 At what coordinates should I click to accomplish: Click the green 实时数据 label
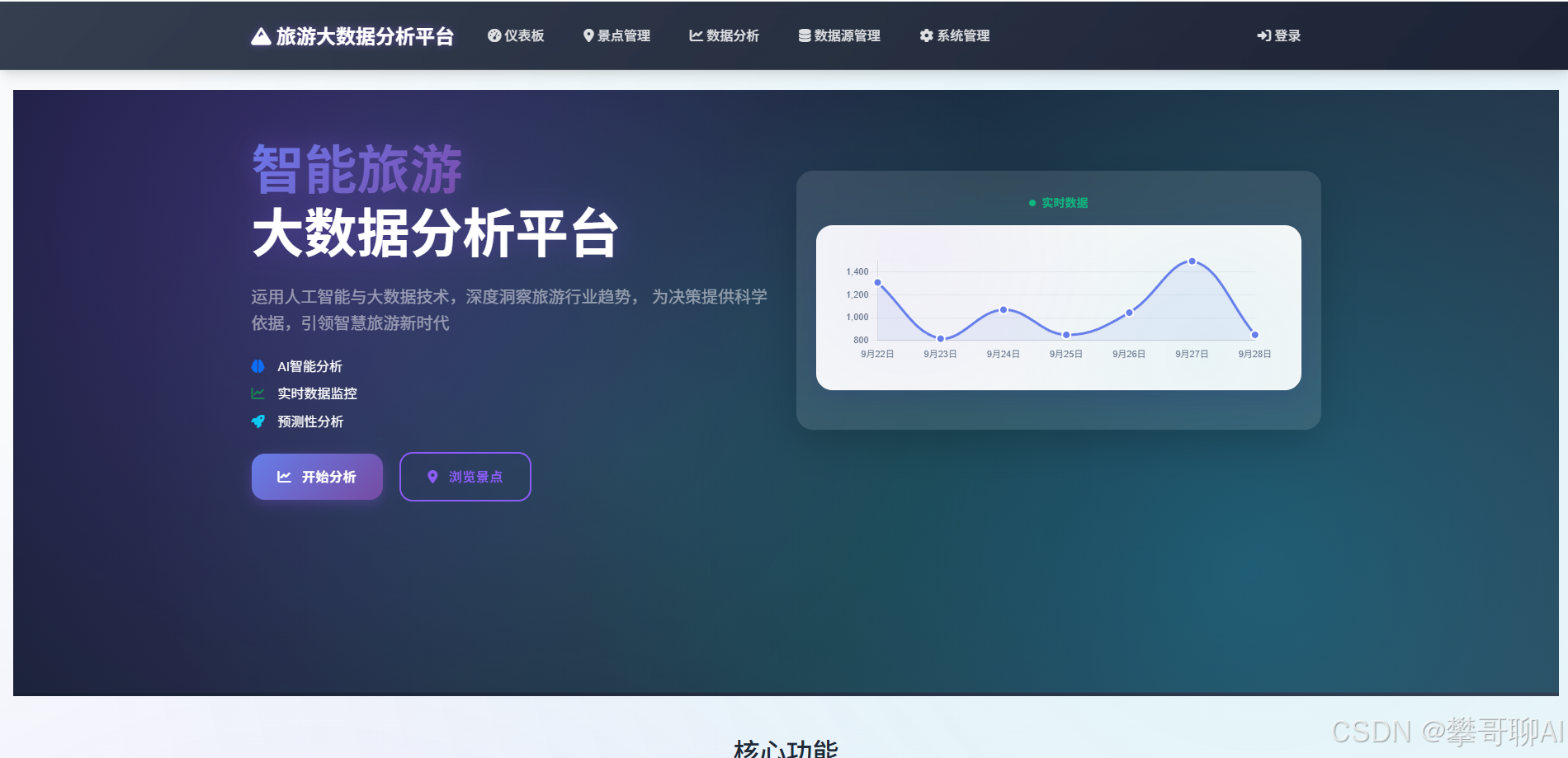tap(1065, 203)
